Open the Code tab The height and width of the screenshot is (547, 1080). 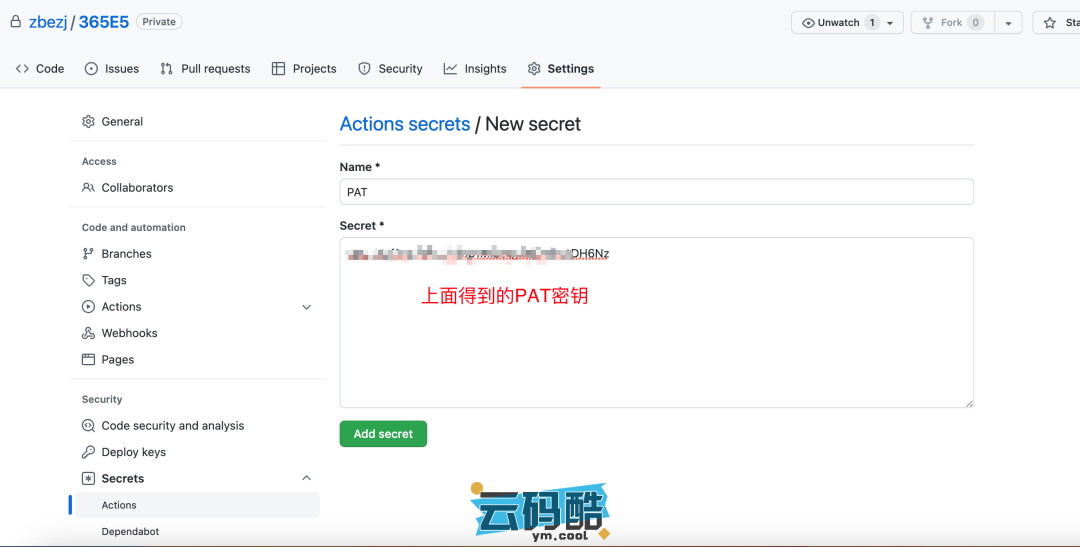(x=40, y=69)
